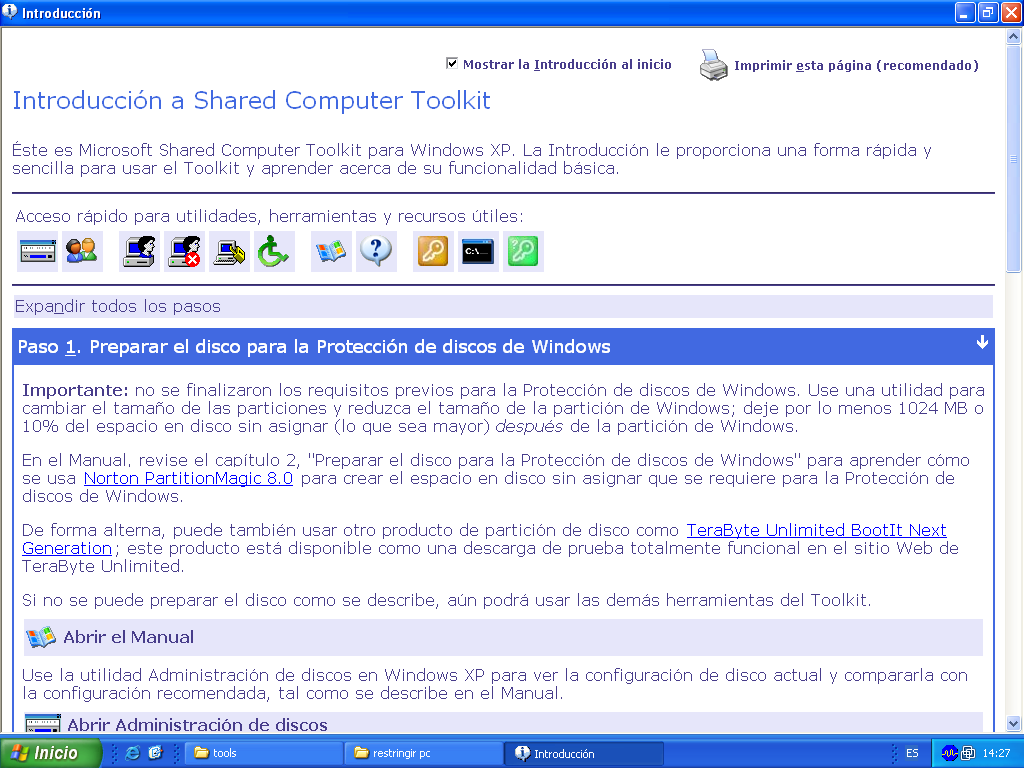
Task: Open the Norton PartitionMagic 8.0 link
Action: pyautogui.click(x=188, y=478)
